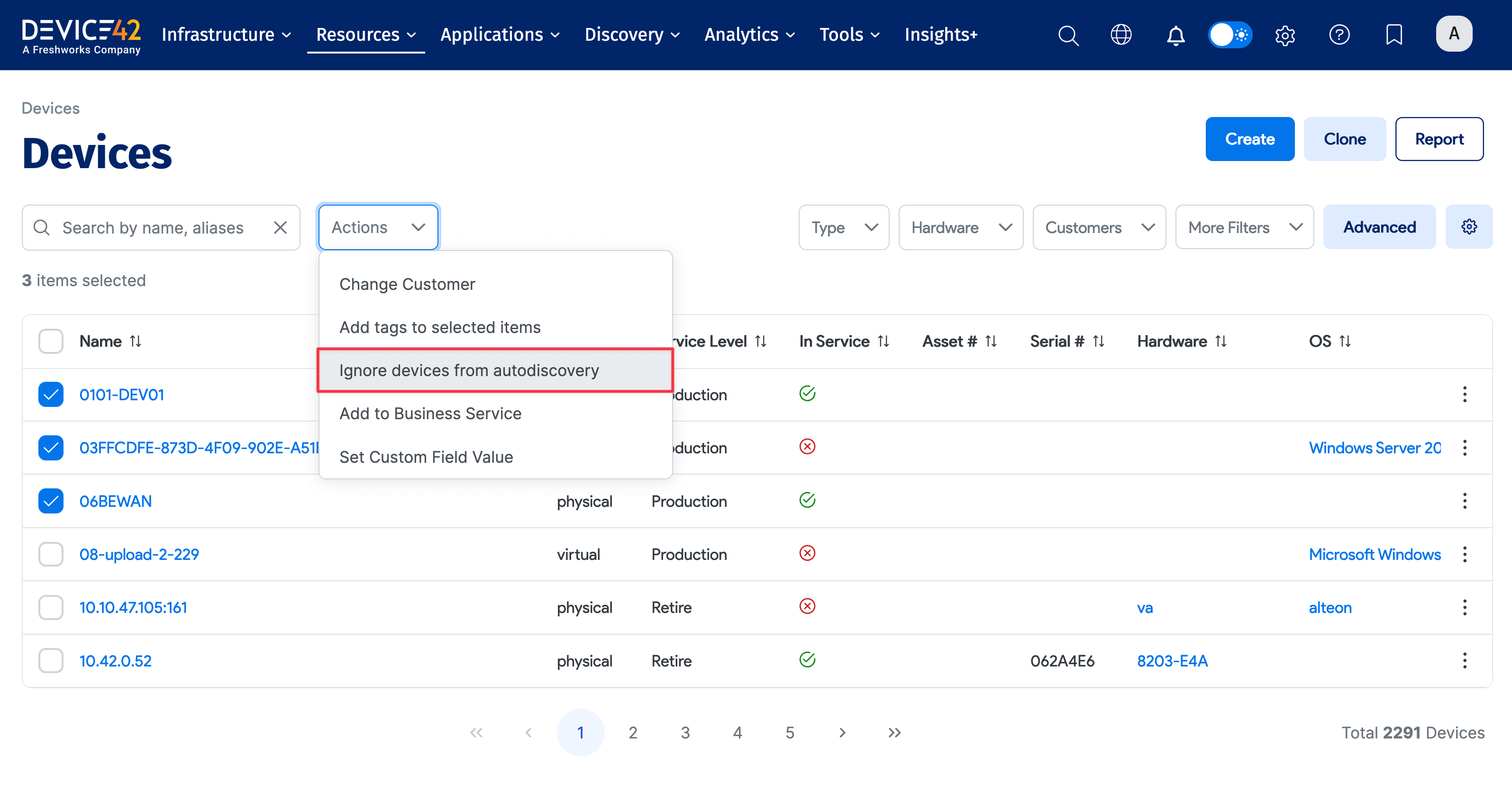Click the Create button

(1249, 139)
